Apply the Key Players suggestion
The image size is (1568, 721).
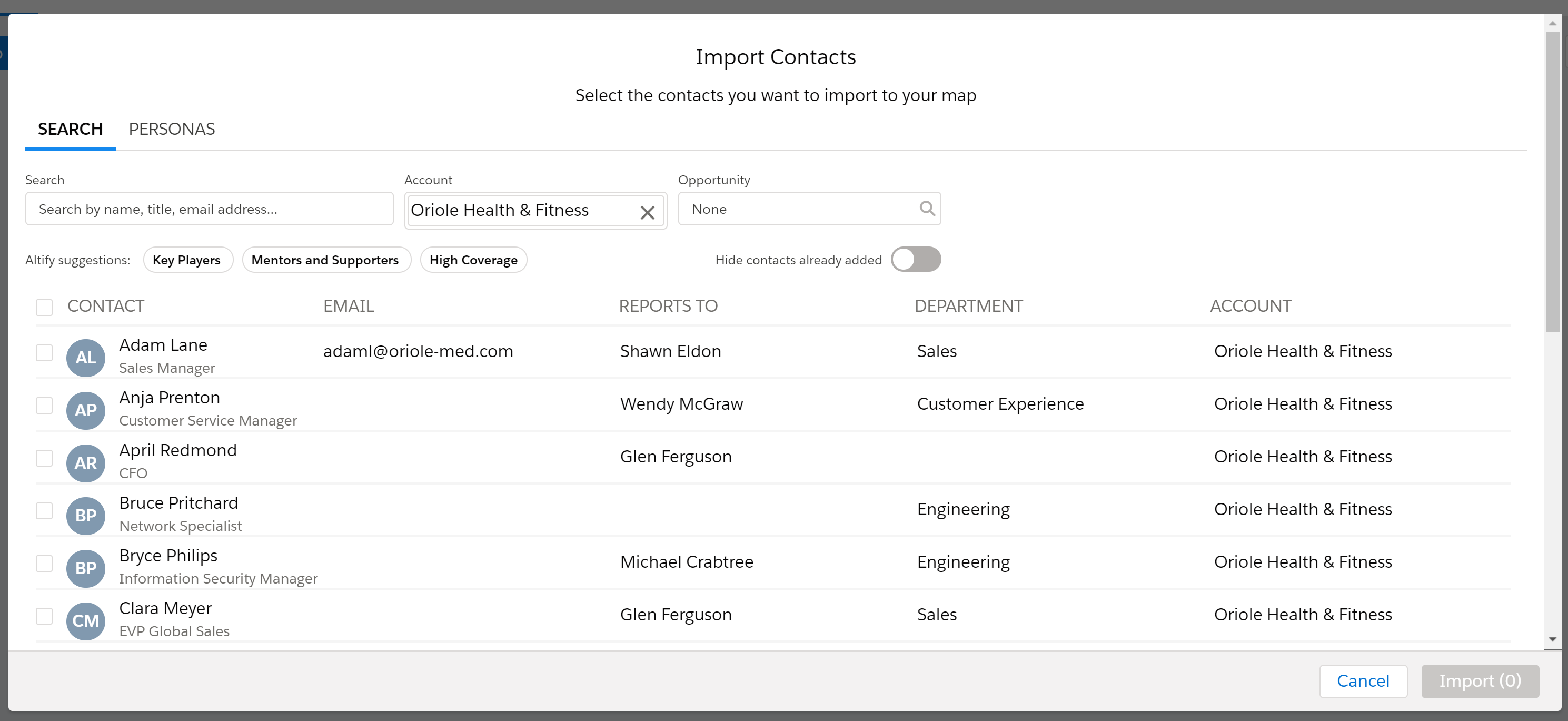(x=187, y=260)
